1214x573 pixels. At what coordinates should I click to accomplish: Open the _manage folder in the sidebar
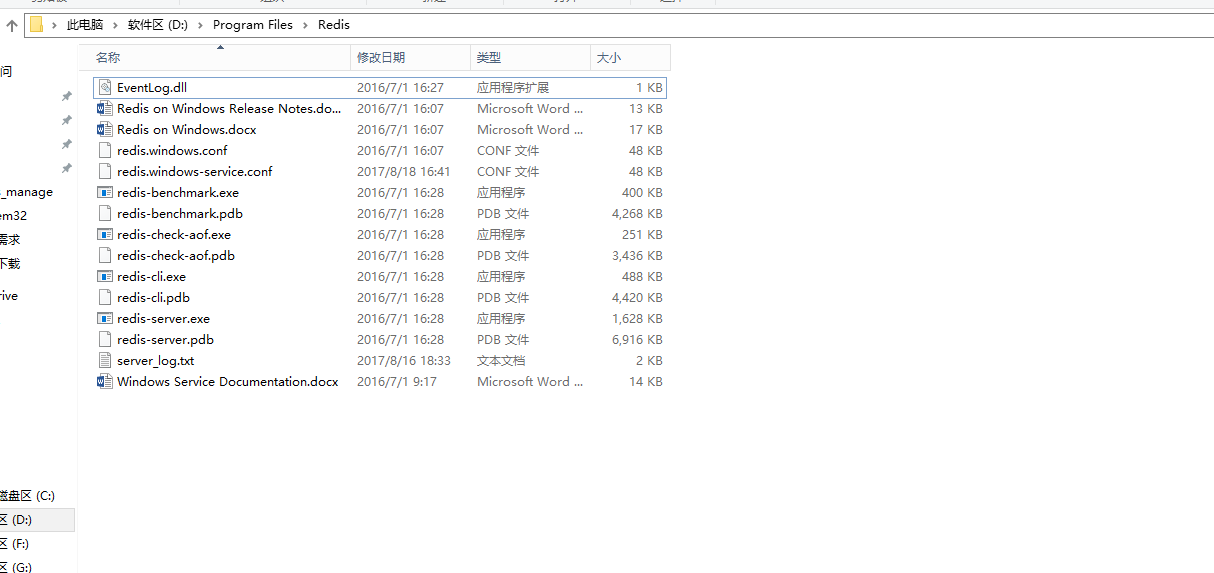click(x=27, y=192)
